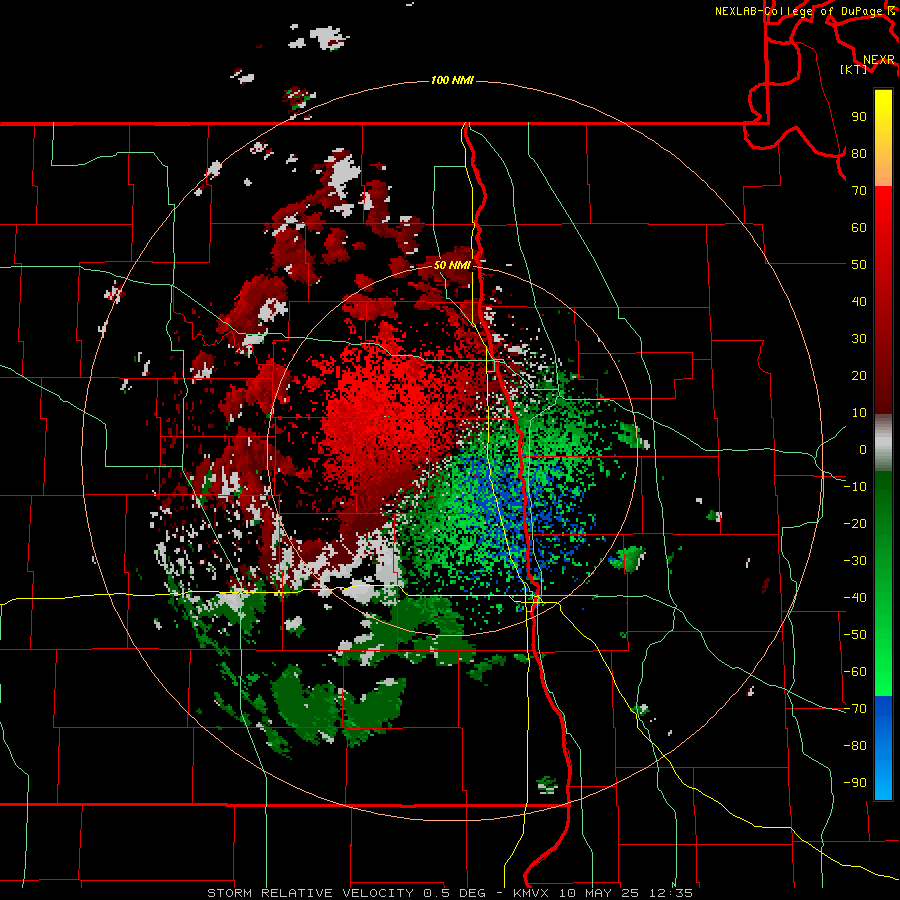Click the -10 label on velocity scale
Viewport: 900px width, 900px height.
(855, 487)
